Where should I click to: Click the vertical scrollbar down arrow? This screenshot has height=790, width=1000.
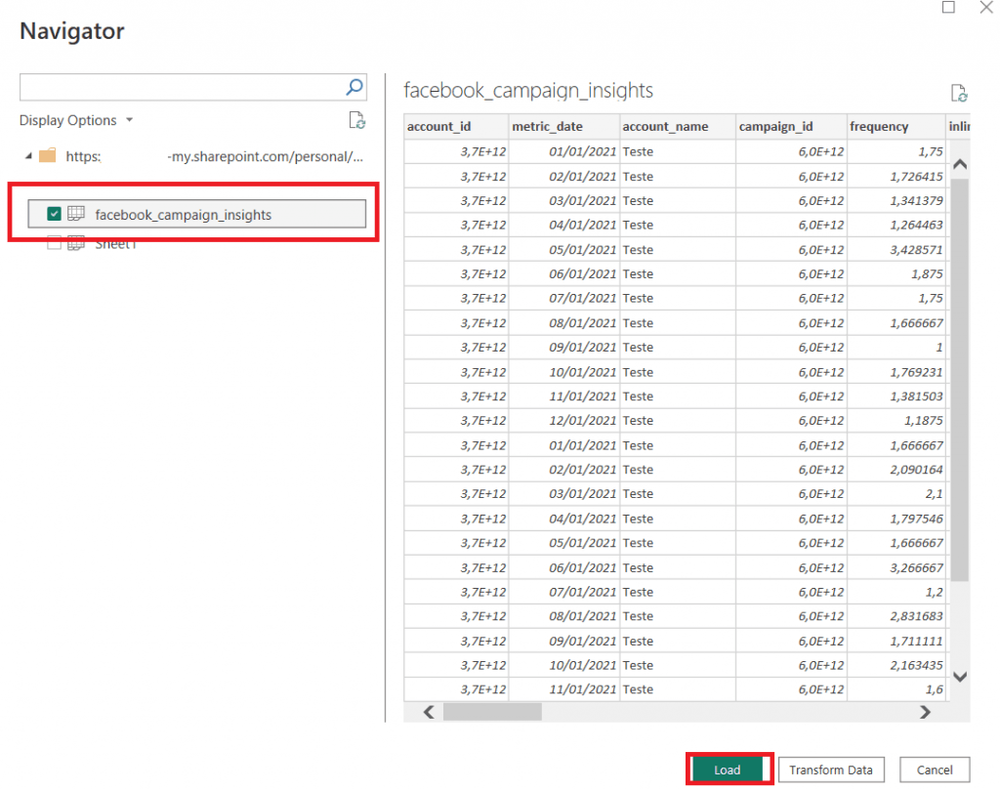[x=959, y=678]
